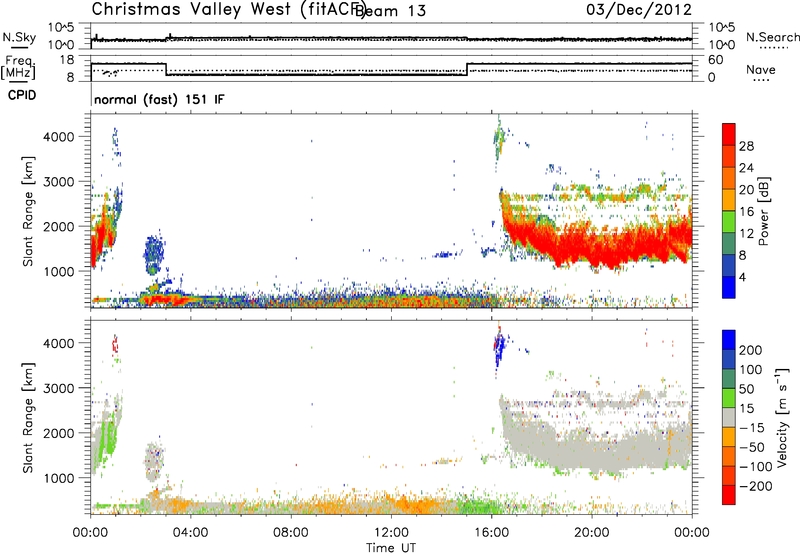Click the '-15' tick on the Velocity scale
The width and height of the screenshot is (800, 554).
pyautogui.click(x=752, y=428)
